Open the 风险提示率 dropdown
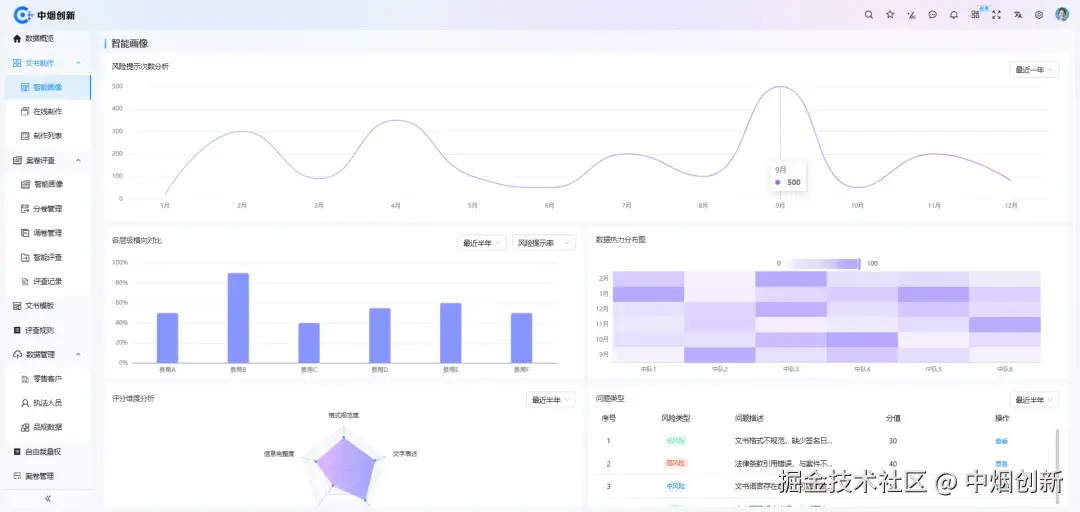This screenshot has height=512, width=1080. [543, 243]
